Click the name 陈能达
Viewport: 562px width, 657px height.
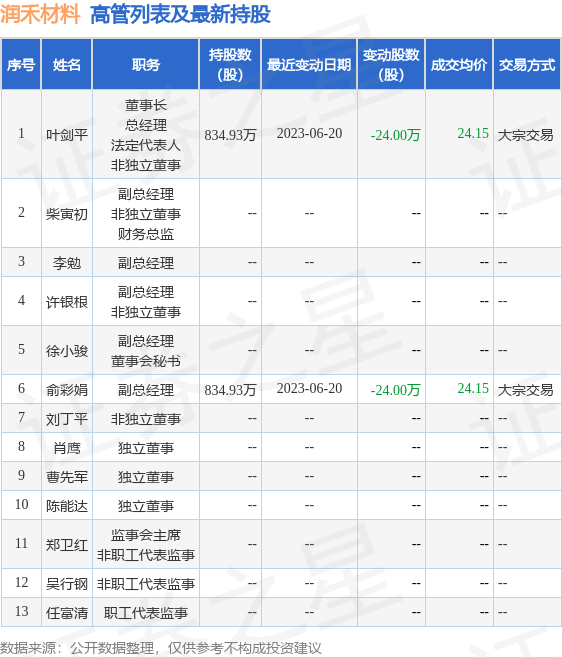pos(67,506)
